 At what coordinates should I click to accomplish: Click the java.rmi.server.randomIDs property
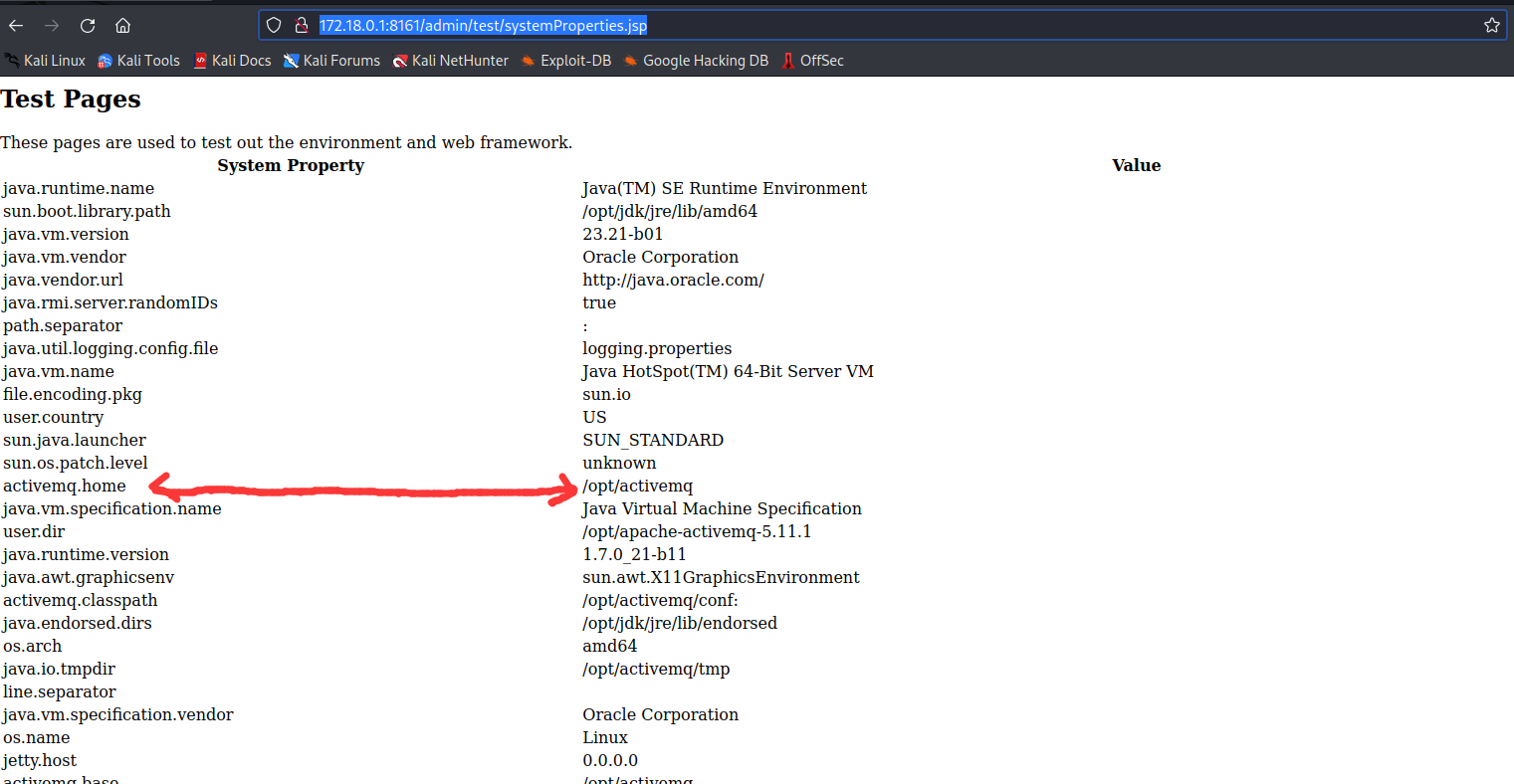click(110, 302)
